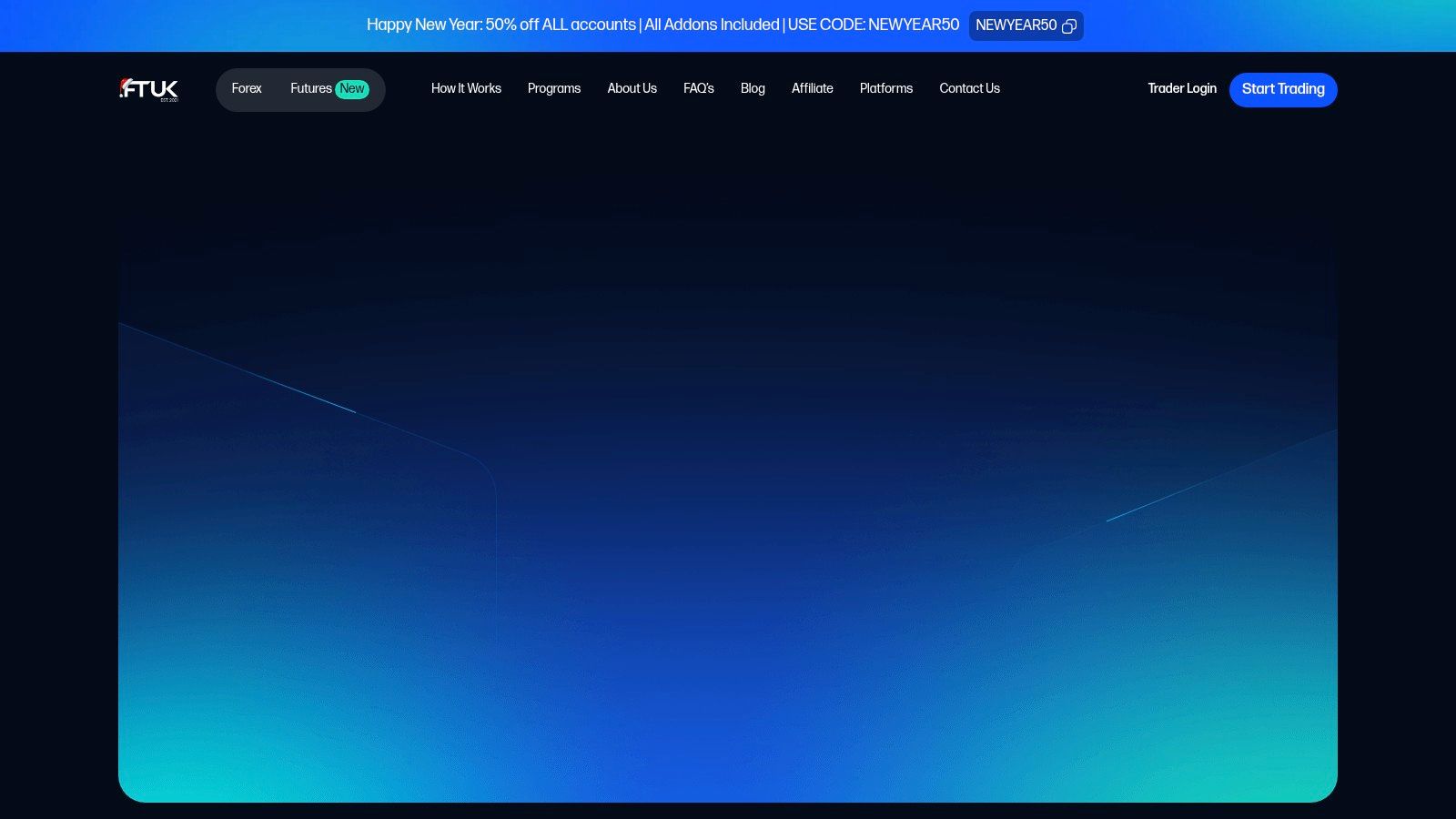The height and width of the screenshot is (819, 1456).
Task: Click the copy icon next to NEWYEAR50
Action: coord(1068,26)
